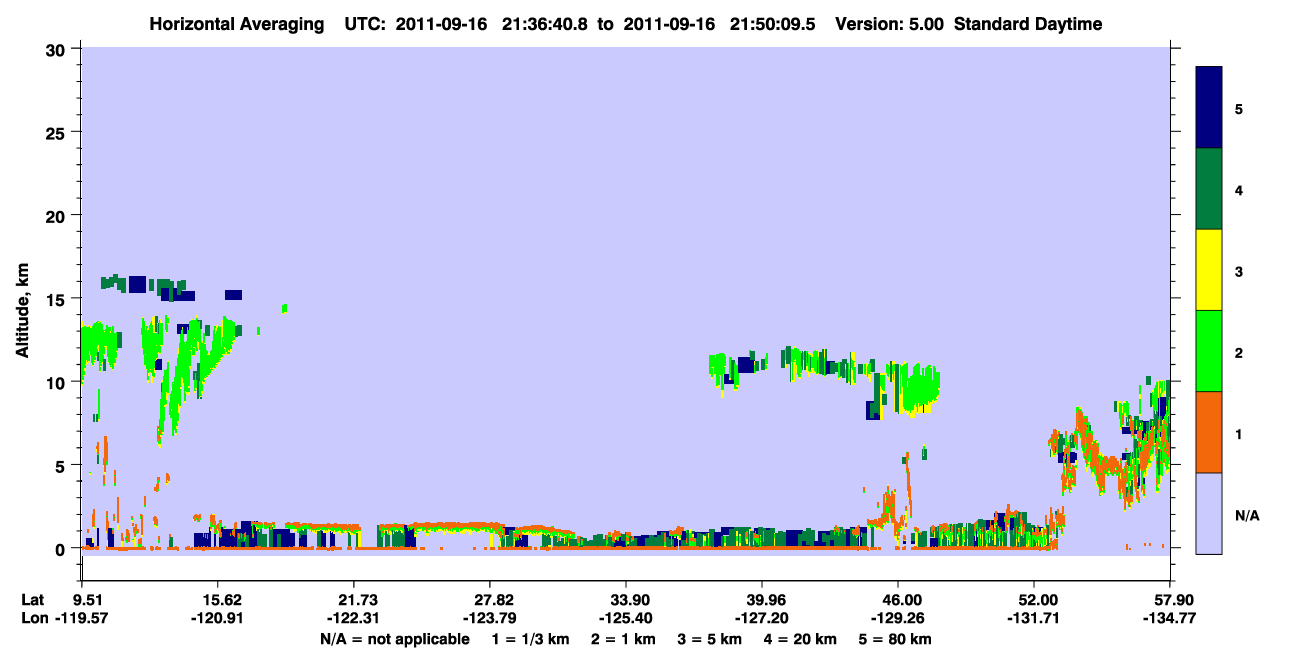
Task: Click longitude value -127.20
Action: [762, 618]
